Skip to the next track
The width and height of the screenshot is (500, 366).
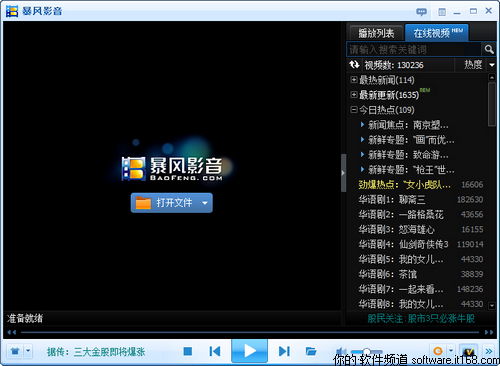[284, 351]
